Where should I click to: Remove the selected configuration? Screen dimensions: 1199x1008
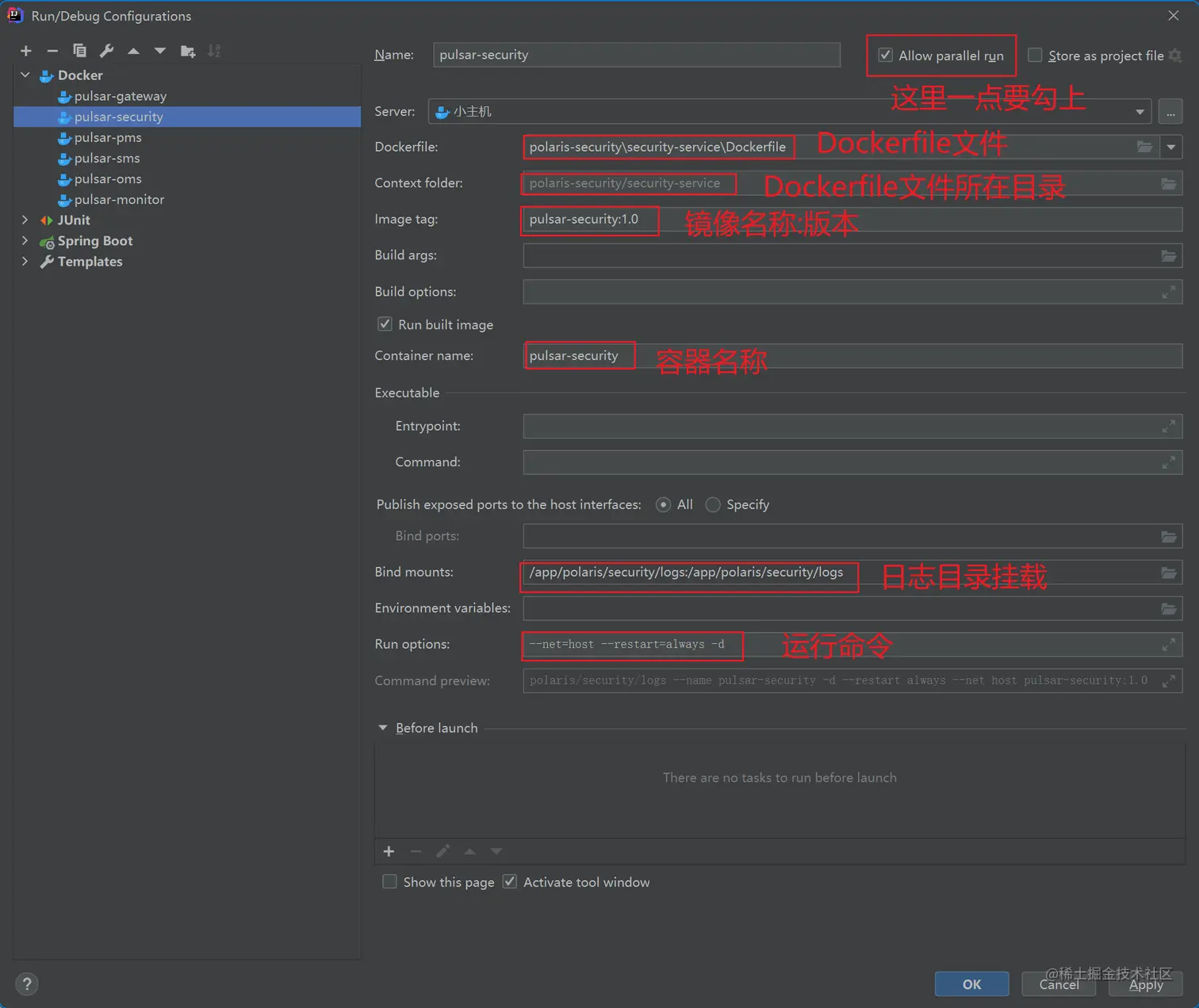point(52,51)
